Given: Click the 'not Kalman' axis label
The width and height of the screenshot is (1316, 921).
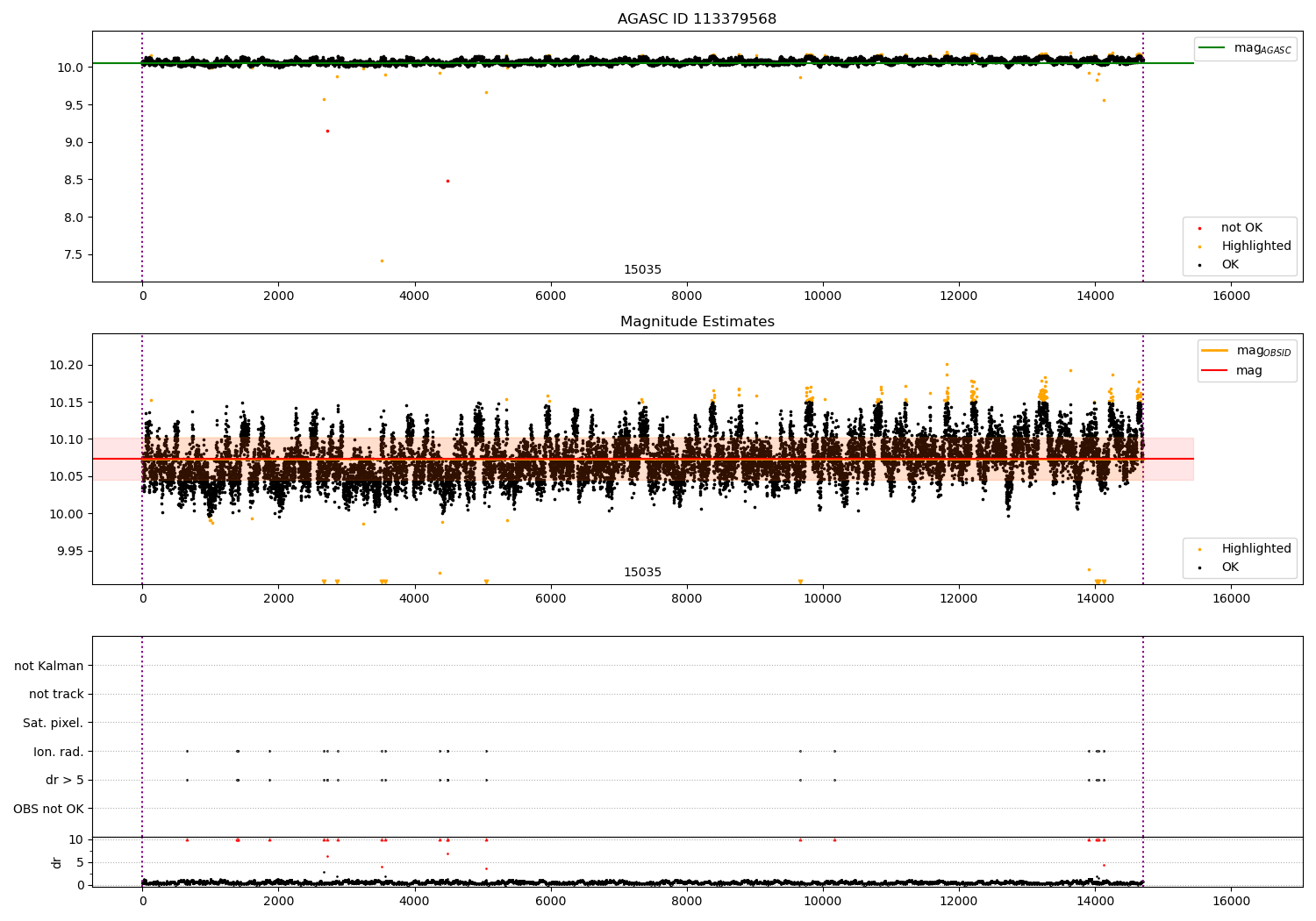Looking at the screenshot, I should click(x=49, y=666).
